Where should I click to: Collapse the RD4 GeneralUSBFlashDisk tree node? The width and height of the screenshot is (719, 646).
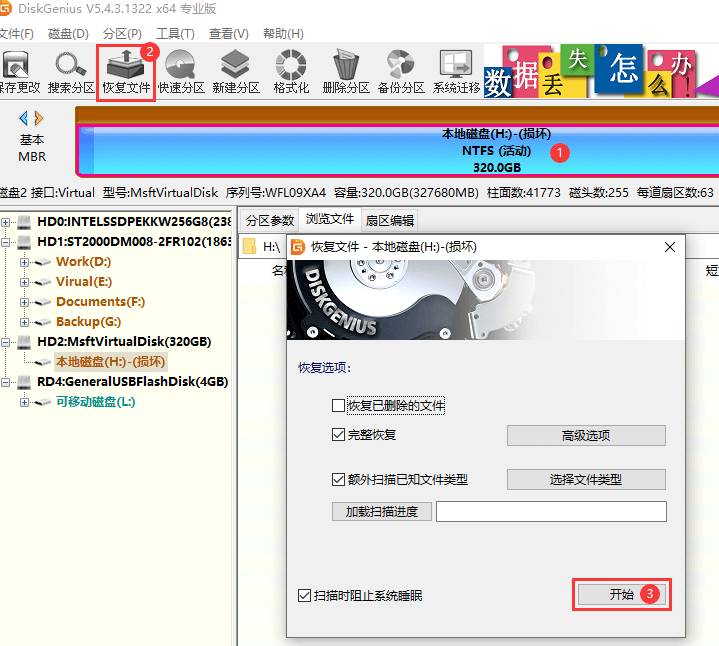click(6, 382)
